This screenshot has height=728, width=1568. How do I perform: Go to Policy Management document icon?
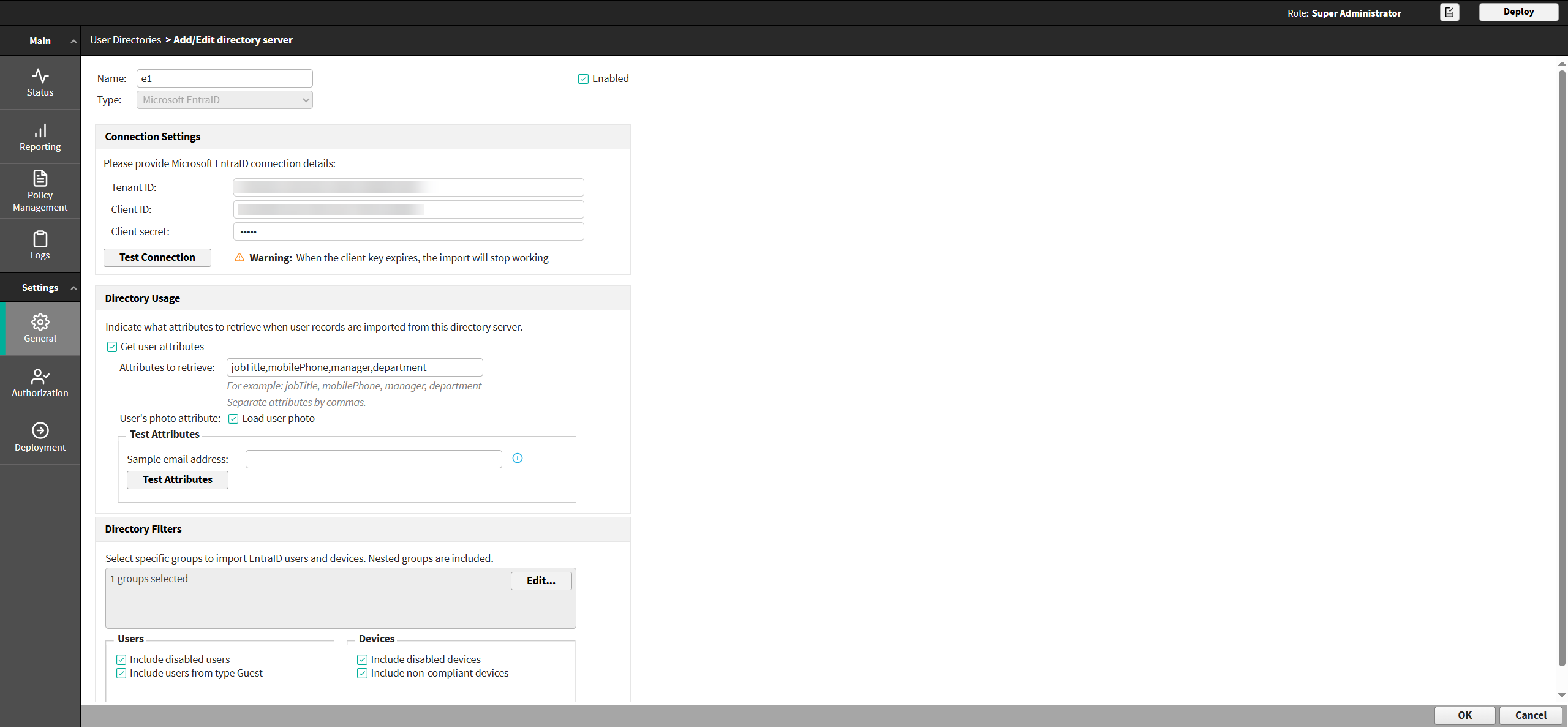(x=40, y=178)
